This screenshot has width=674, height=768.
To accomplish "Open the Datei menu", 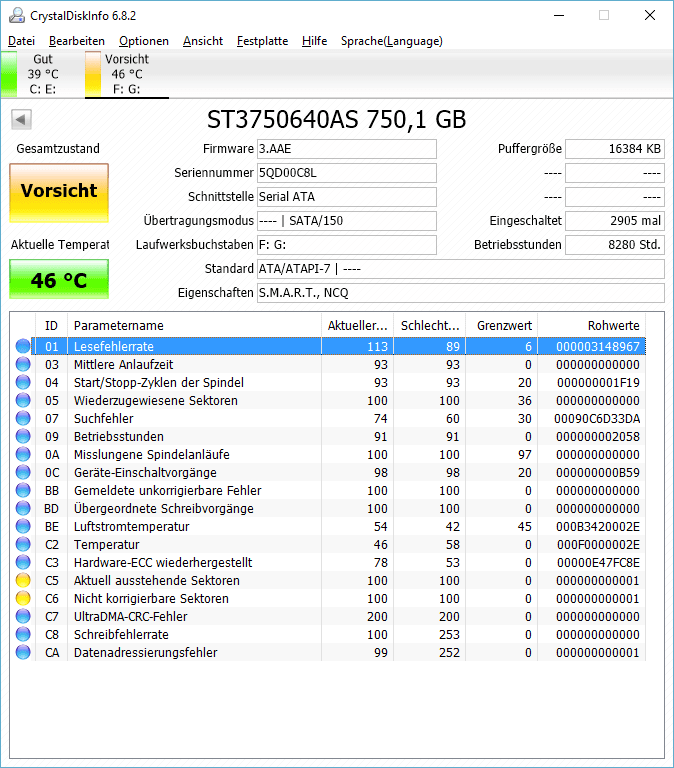I will 22,41.
